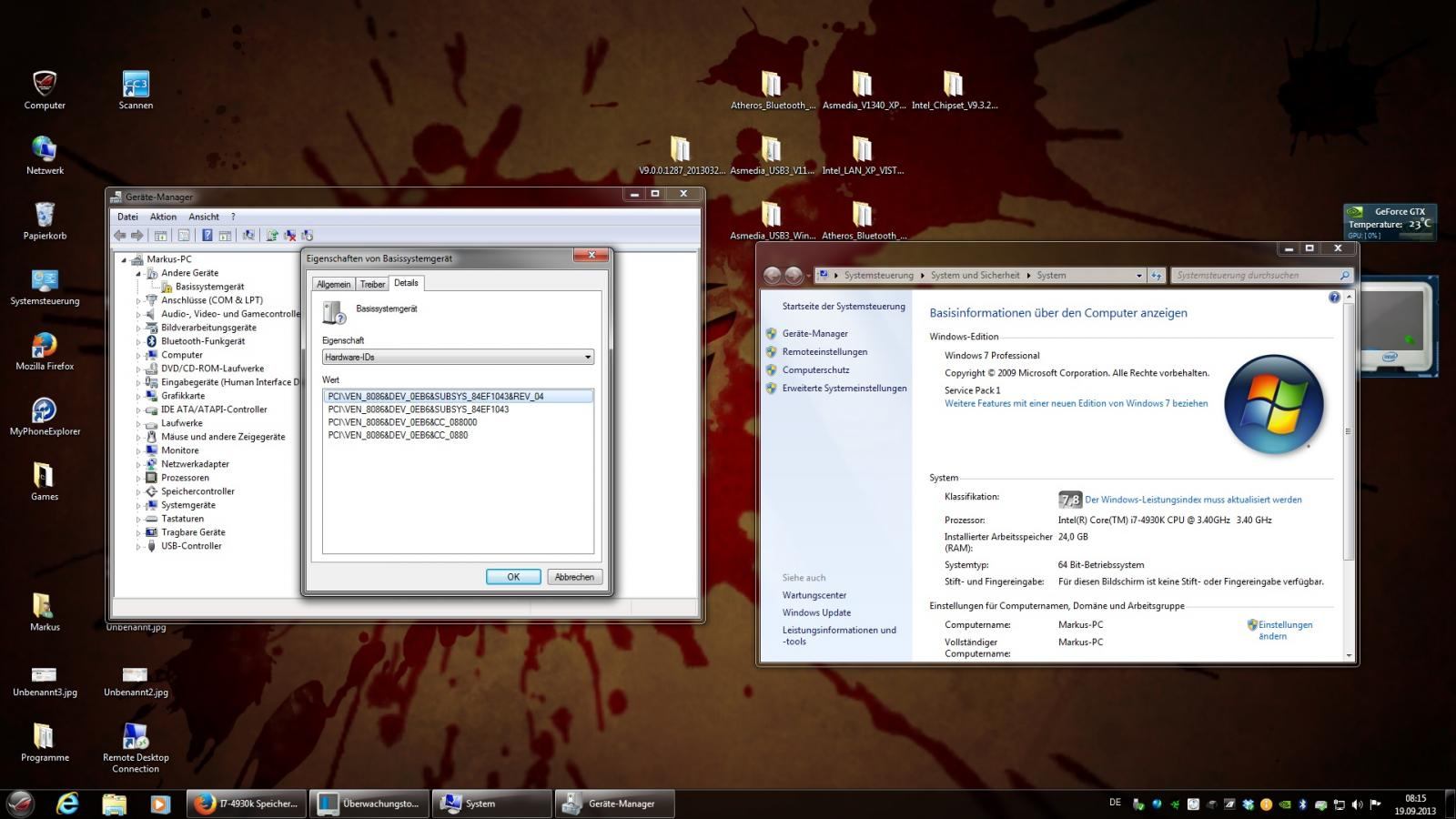Expand the USB-Controller node
The height and width of the screenshot is (819, 1456).
(139, 546)
